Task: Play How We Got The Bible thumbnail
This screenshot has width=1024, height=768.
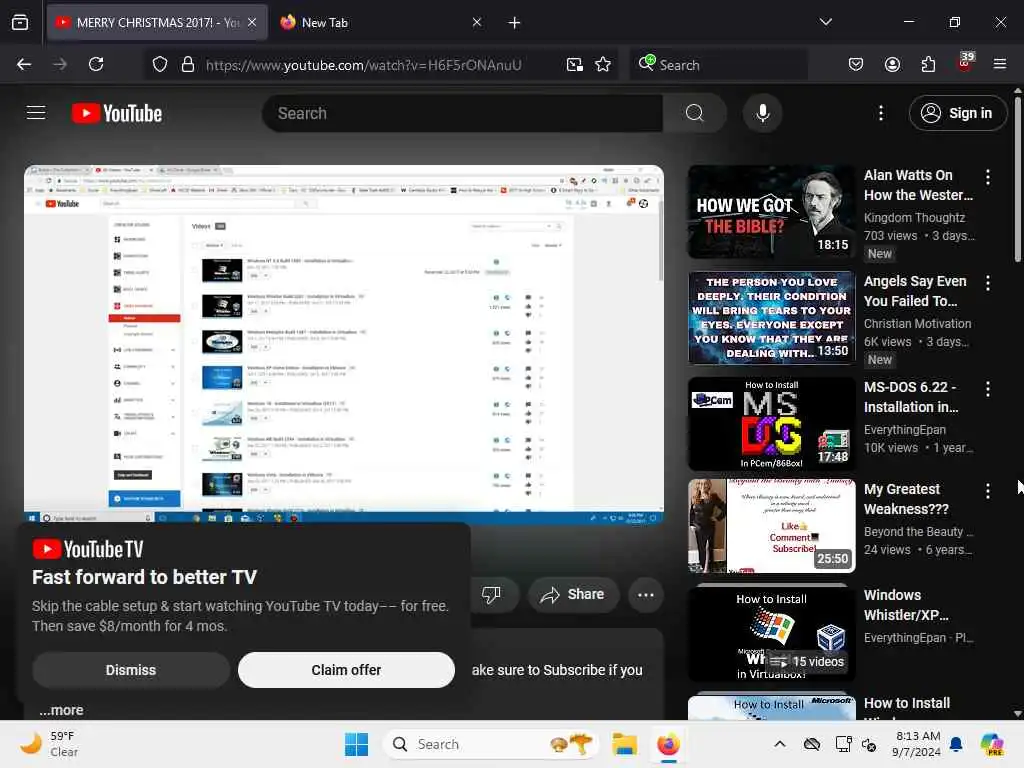Action: point(771,212)
